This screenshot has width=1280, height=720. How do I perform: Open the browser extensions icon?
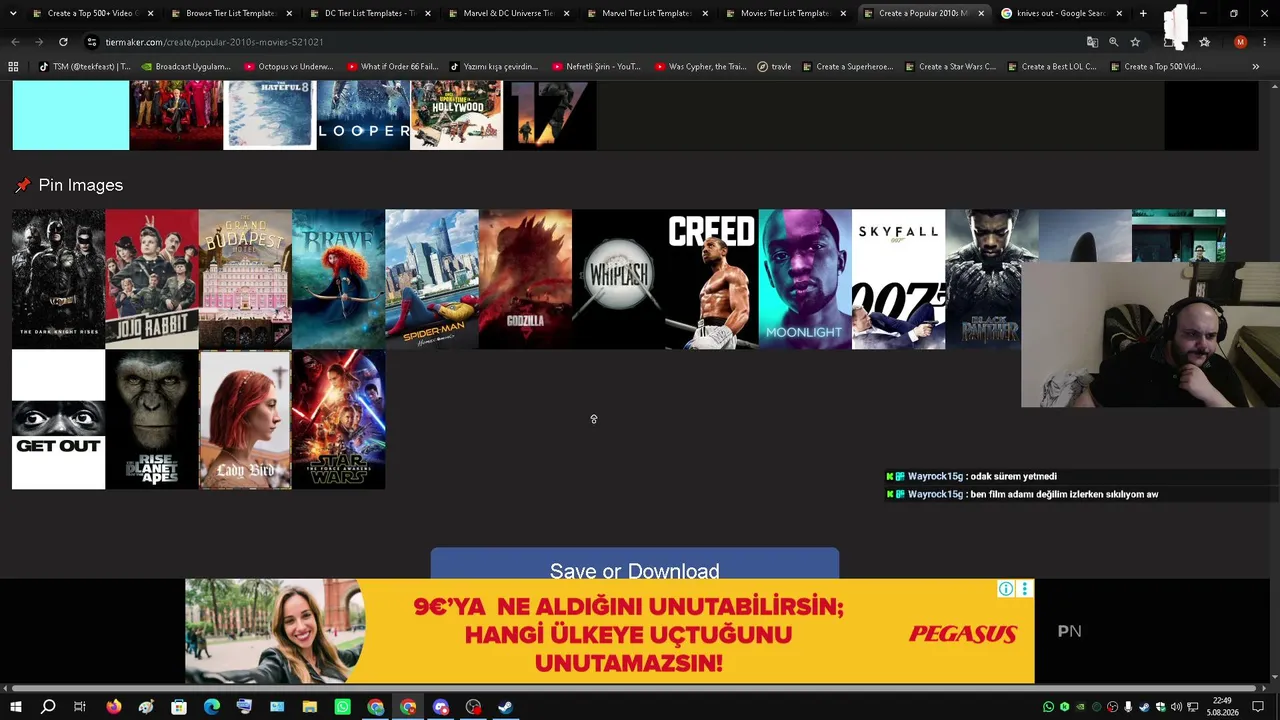(x=1170, y=42)
